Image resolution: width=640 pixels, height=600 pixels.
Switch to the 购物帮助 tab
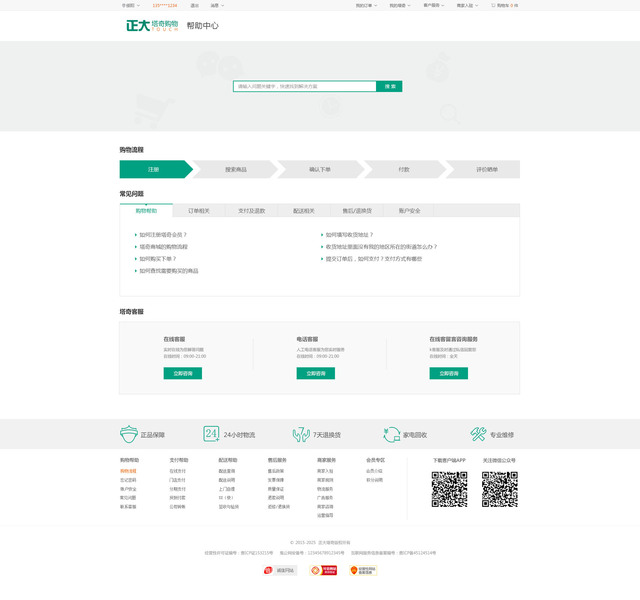click(x=146, y=210)
